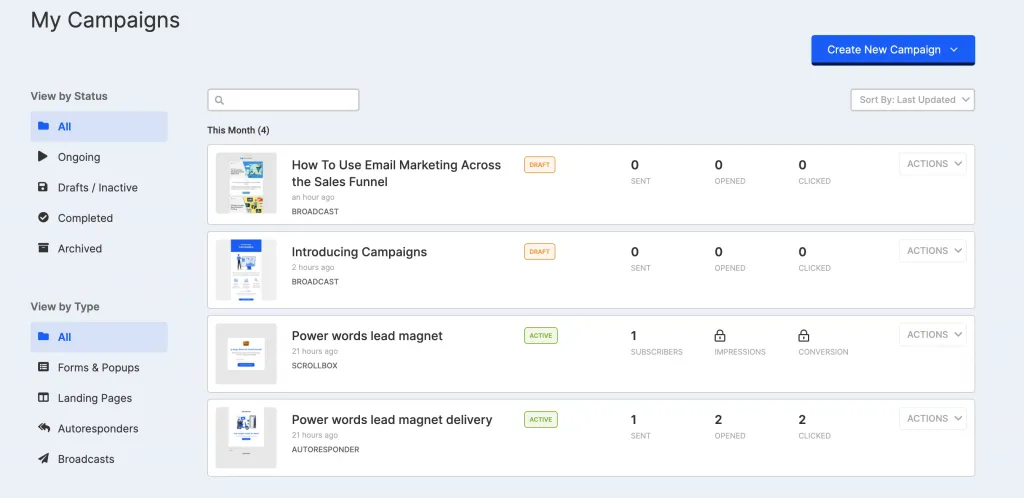Image resolution: width=1024 pixels, height=498 pixels.
Task: Select All under View by Type
Action: (x=99, y=337)
